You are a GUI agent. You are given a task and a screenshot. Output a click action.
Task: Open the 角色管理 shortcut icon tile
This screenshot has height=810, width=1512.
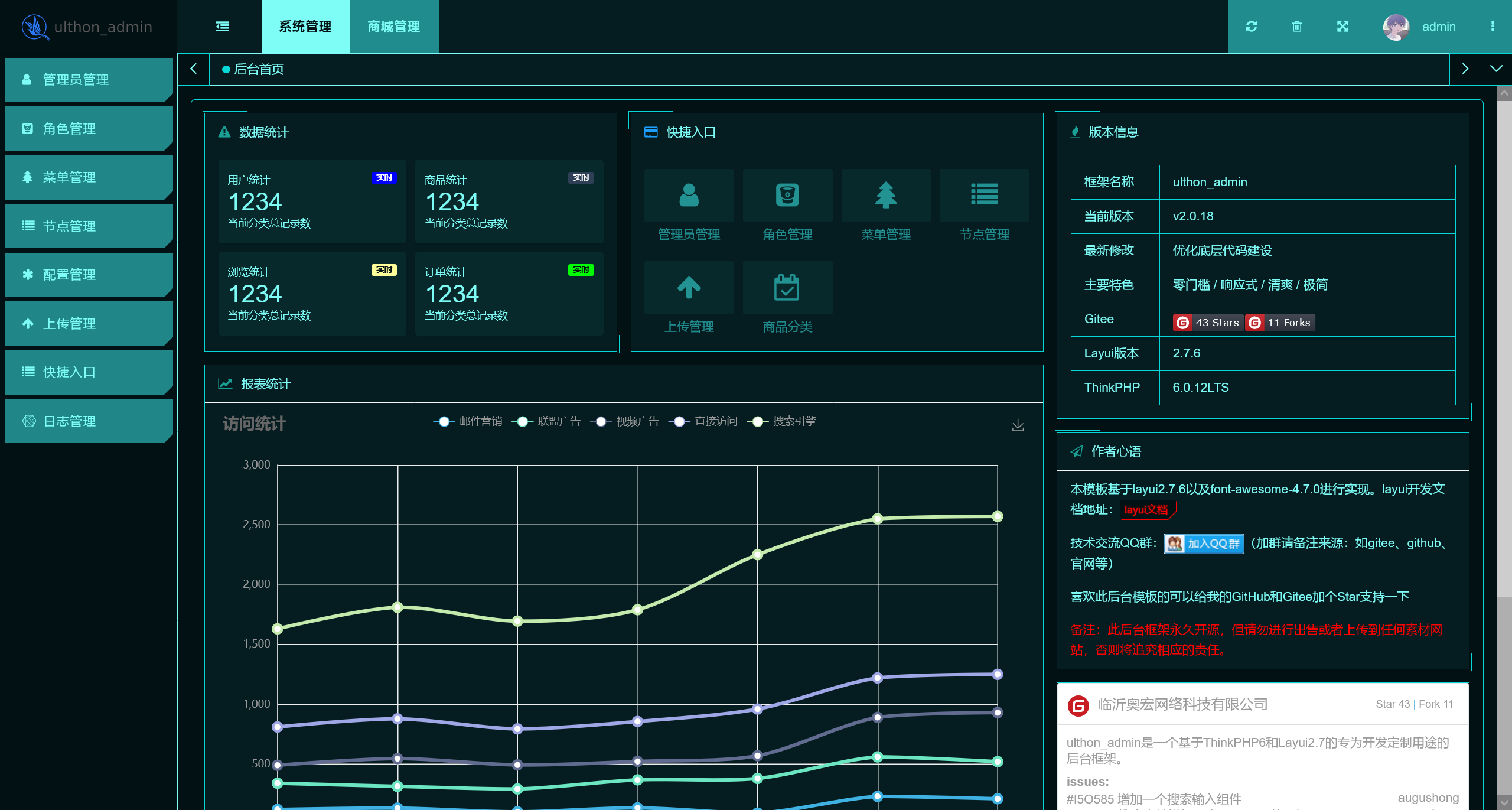click(x=787, y=196)
